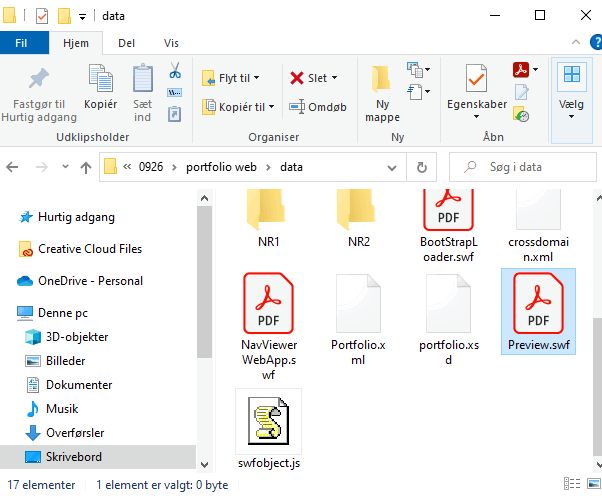Select the swfobject.js script file
Viewport: 602px width, 496px height.
269,429
